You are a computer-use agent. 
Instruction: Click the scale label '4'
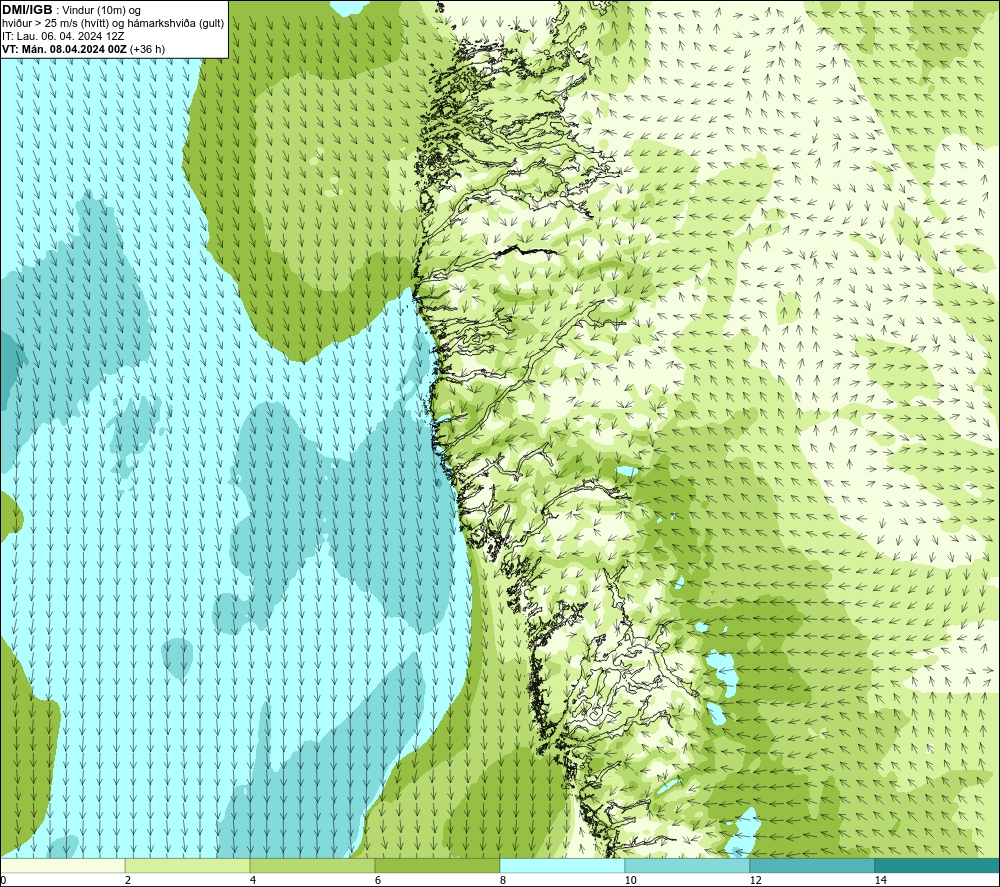(x=253, y=880)
